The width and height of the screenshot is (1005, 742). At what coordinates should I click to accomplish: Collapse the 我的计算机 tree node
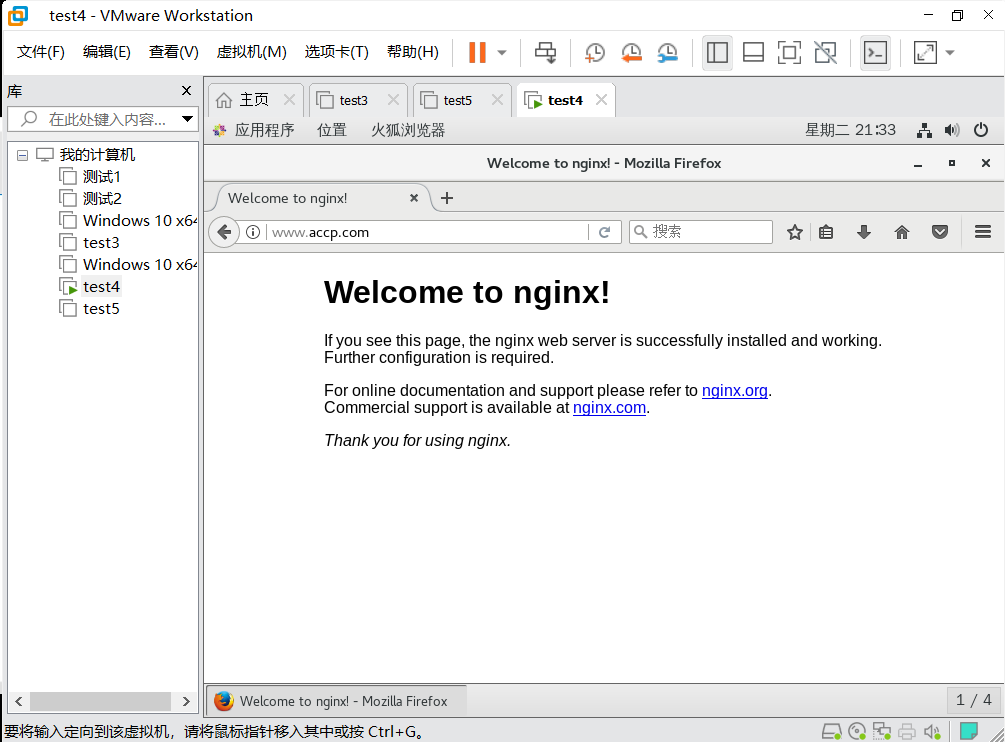tap(22, 155)
